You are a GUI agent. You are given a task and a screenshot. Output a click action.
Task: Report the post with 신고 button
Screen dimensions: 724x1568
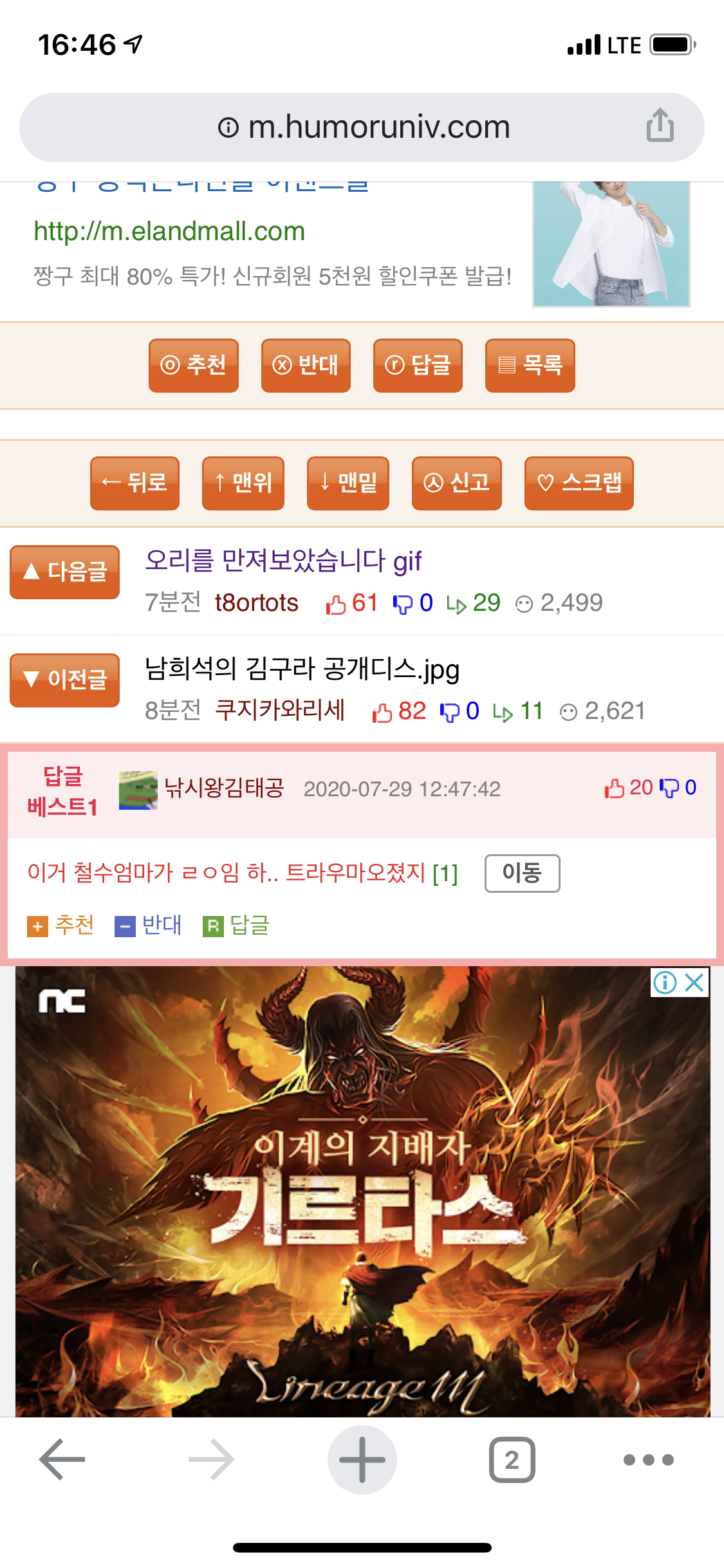pos(457,483)
